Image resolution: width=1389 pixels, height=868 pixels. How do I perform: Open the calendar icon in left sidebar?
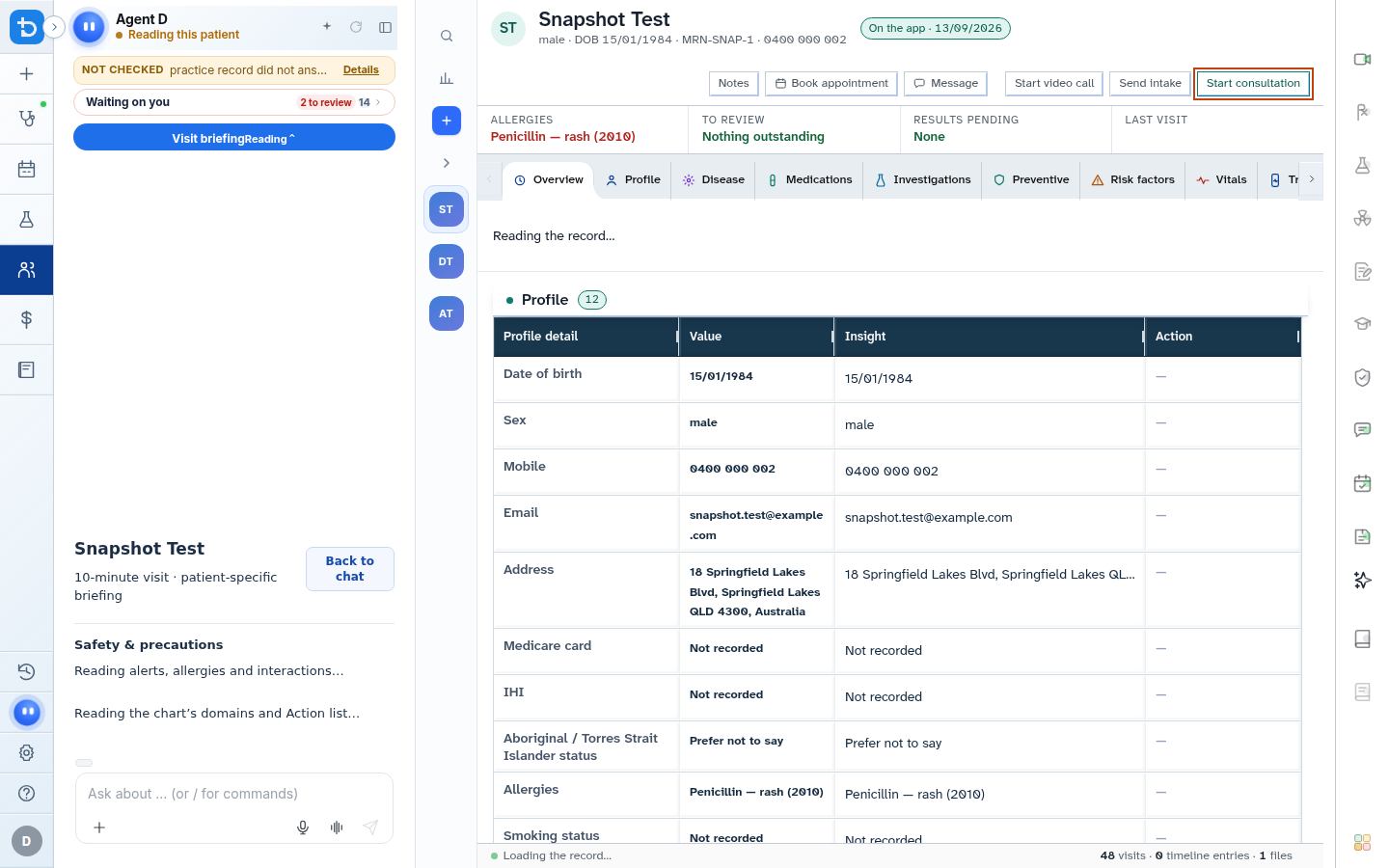coord(27,170)
